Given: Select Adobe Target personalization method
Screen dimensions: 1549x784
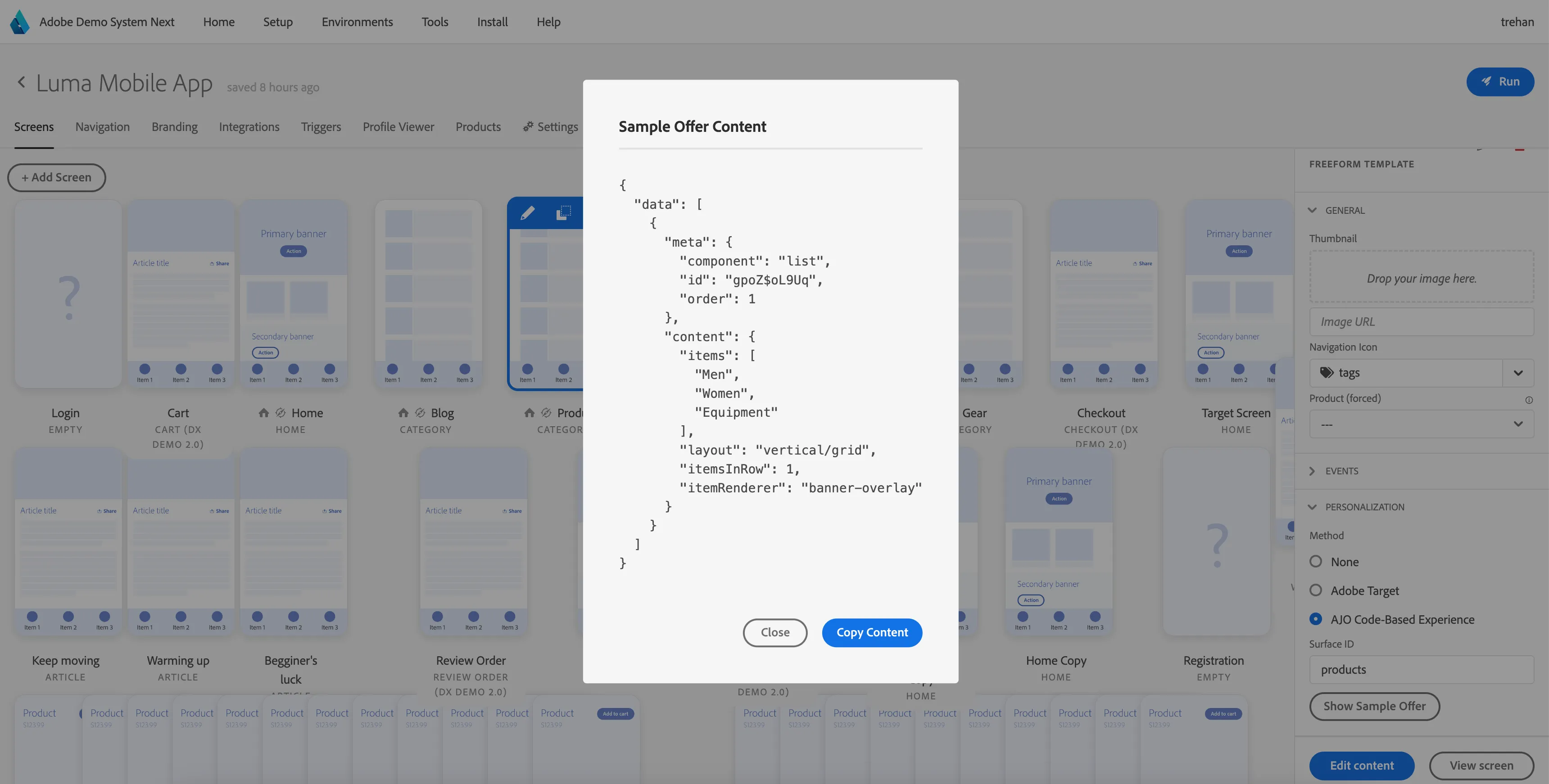Looking at the screenshot, I should [x=1316, y=590].
